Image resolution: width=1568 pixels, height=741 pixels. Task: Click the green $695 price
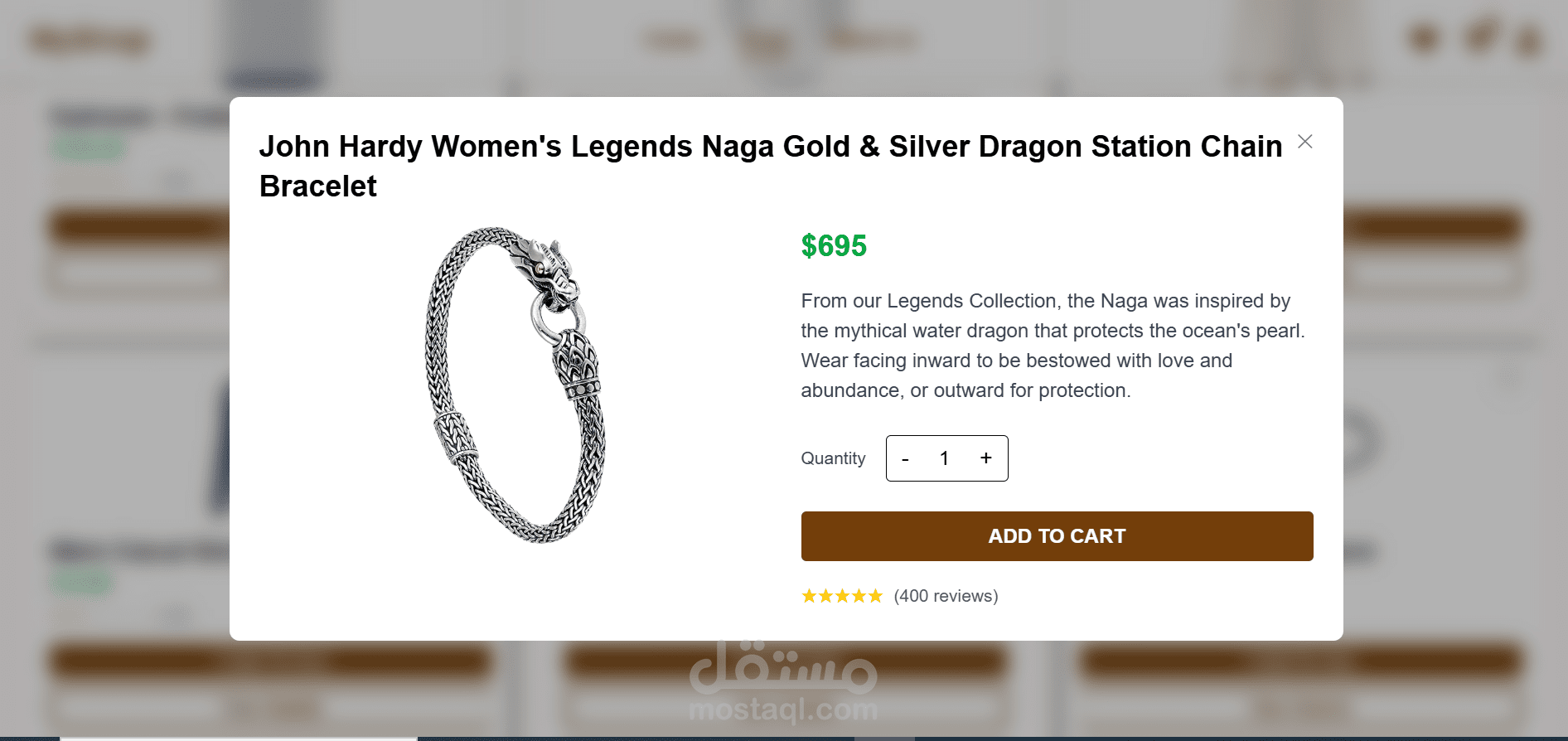point(833,246)
